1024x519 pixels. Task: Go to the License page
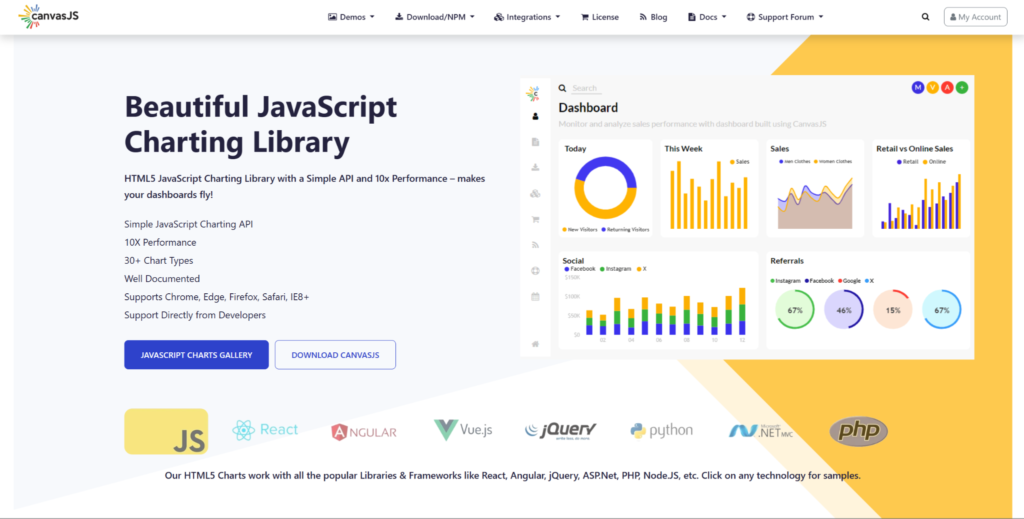click(600, 17)
